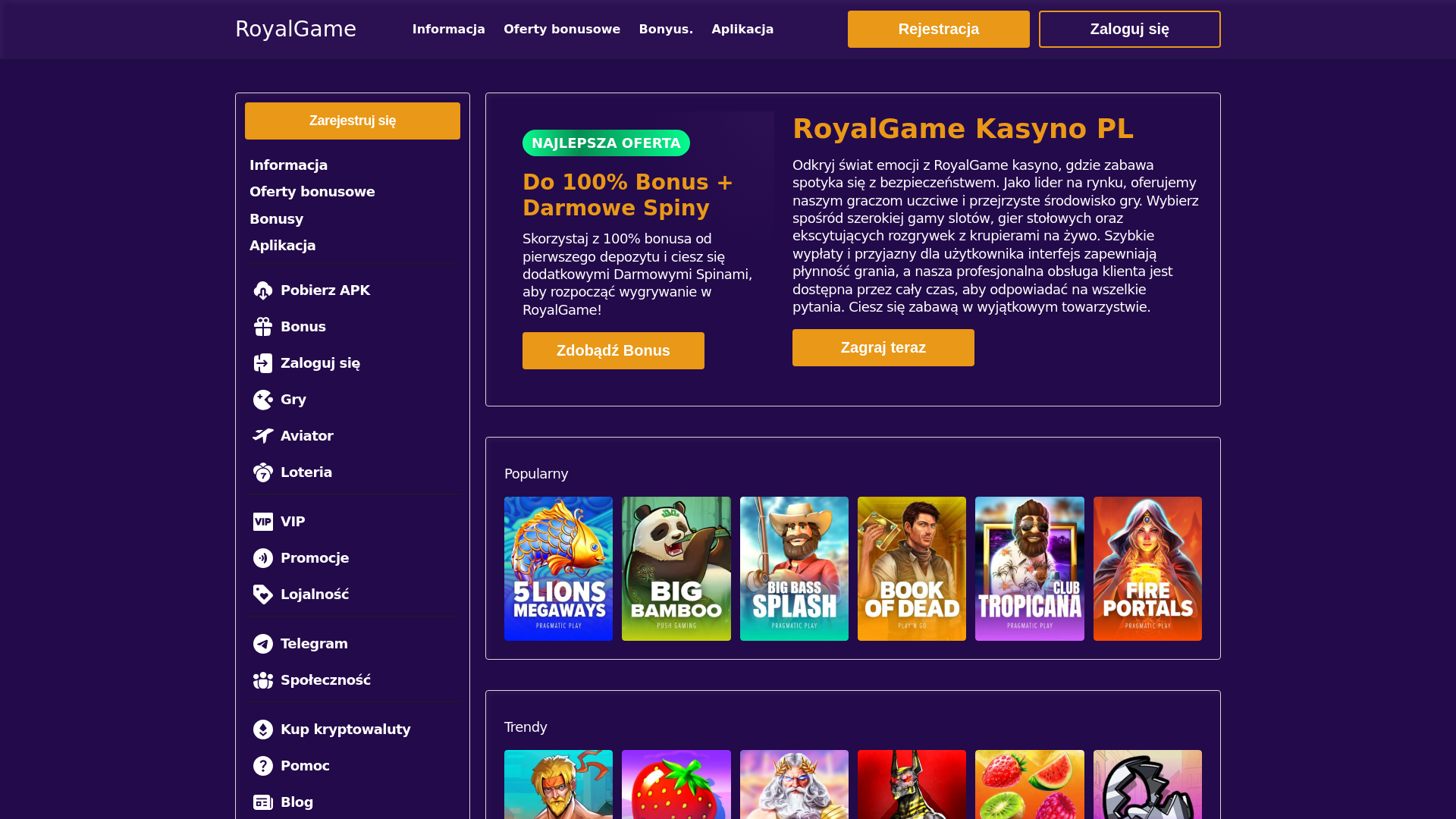The image size is (1456, 819).
Task: Click the Zarejestruj się sidebar button
Action: (353, 121)
